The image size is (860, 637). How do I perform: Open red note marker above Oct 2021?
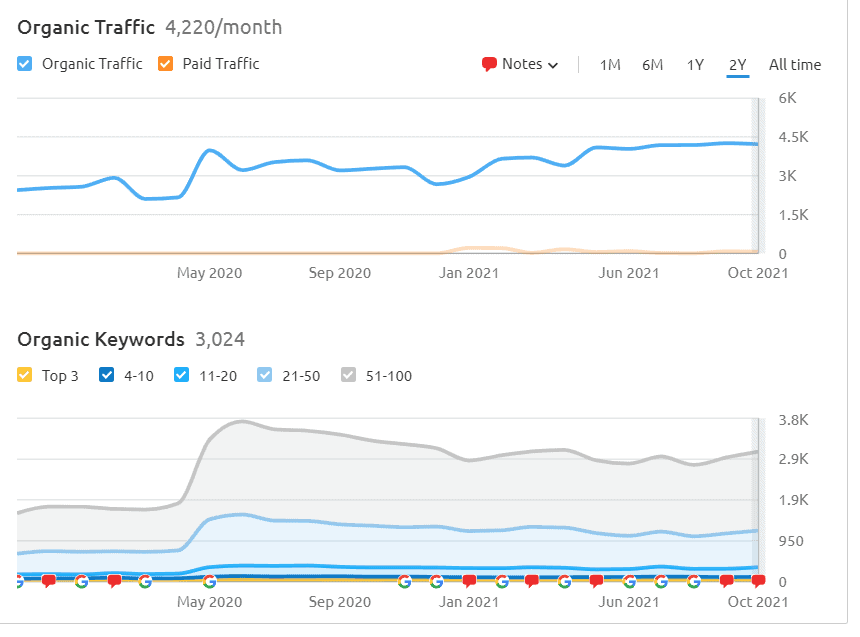[x=759, y=581]
